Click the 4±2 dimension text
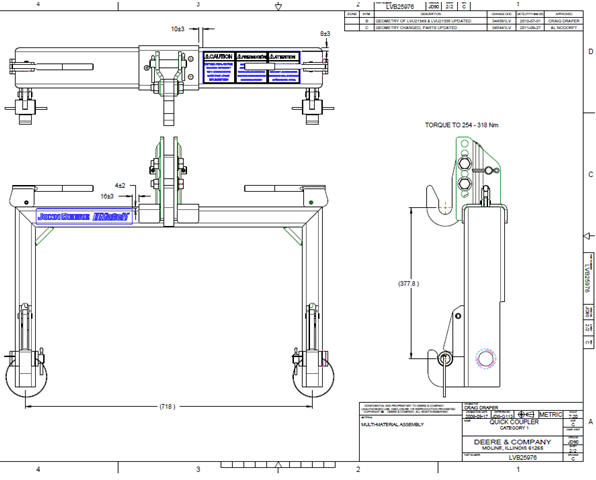 point(120,185)
